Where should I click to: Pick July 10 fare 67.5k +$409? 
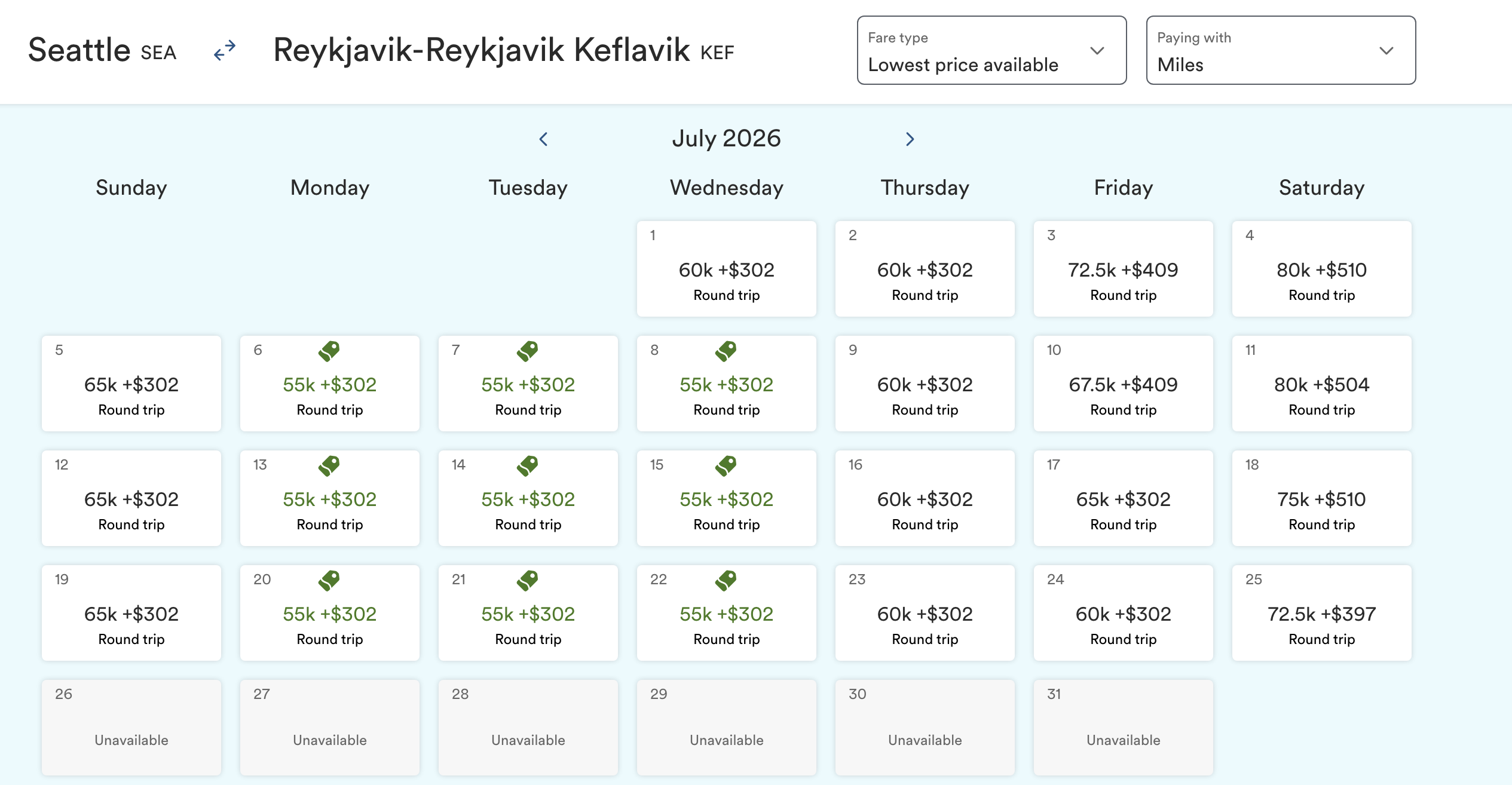pos(1124,384)
